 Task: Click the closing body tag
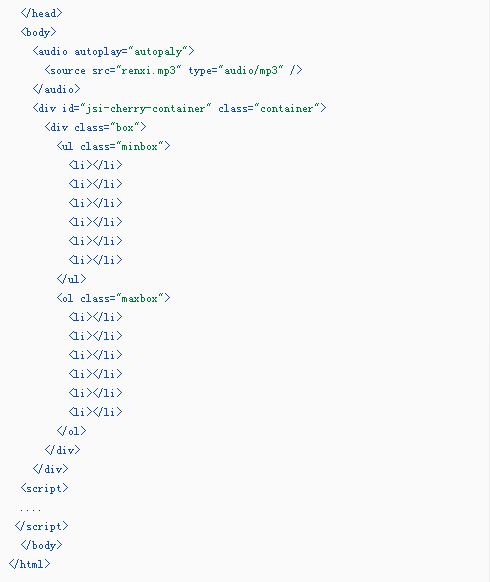tap(41, 545)
